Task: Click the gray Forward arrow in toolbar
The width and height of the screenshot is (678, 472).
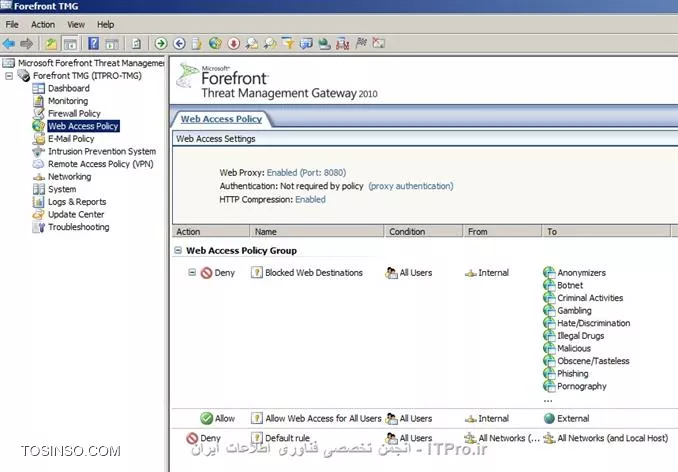Action: click(27, 44)
